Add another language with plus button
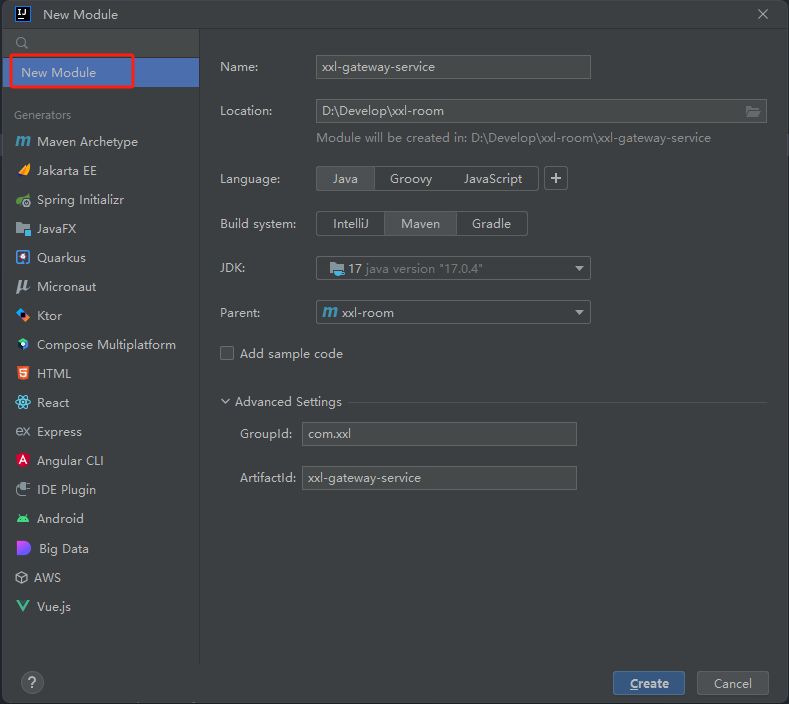Image resolution: width=789 pixels, height=704 pixels. coord(556,178)
